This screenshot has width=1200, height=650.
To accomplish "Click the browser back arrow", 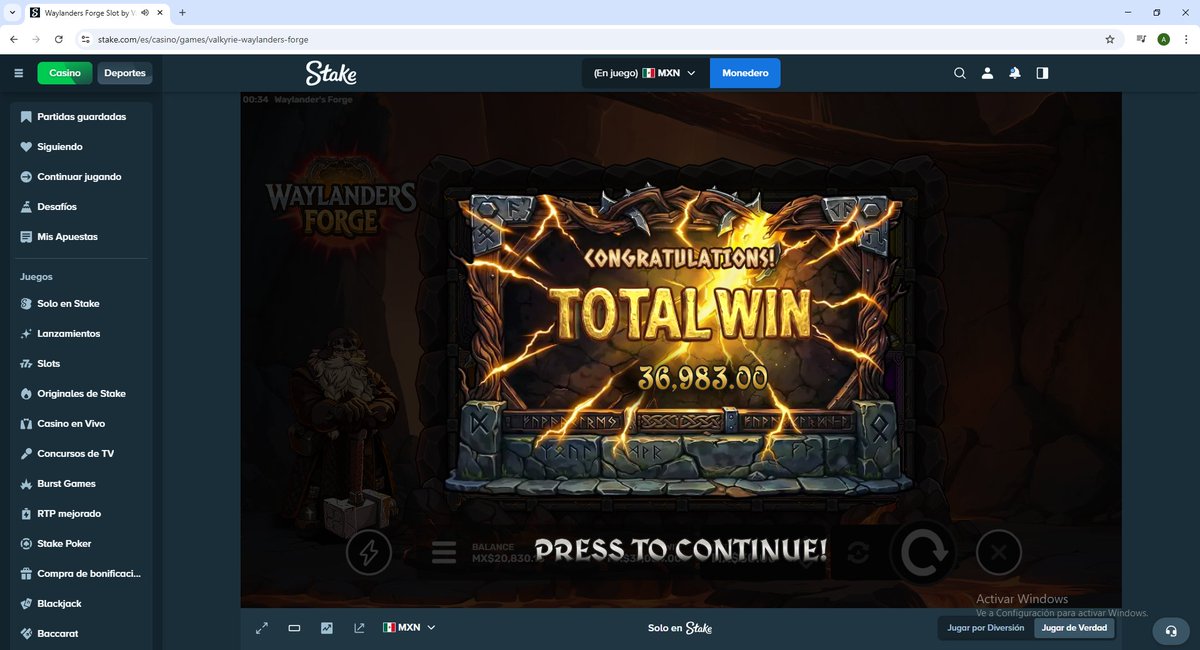I will 14,39.
